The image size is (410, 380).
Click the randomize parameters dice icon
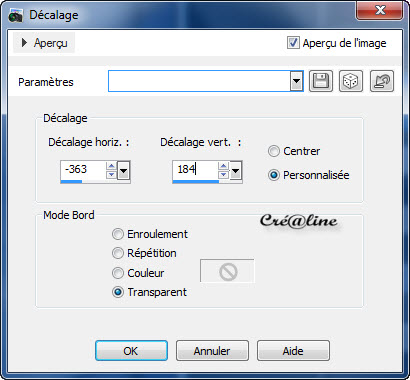351,81
